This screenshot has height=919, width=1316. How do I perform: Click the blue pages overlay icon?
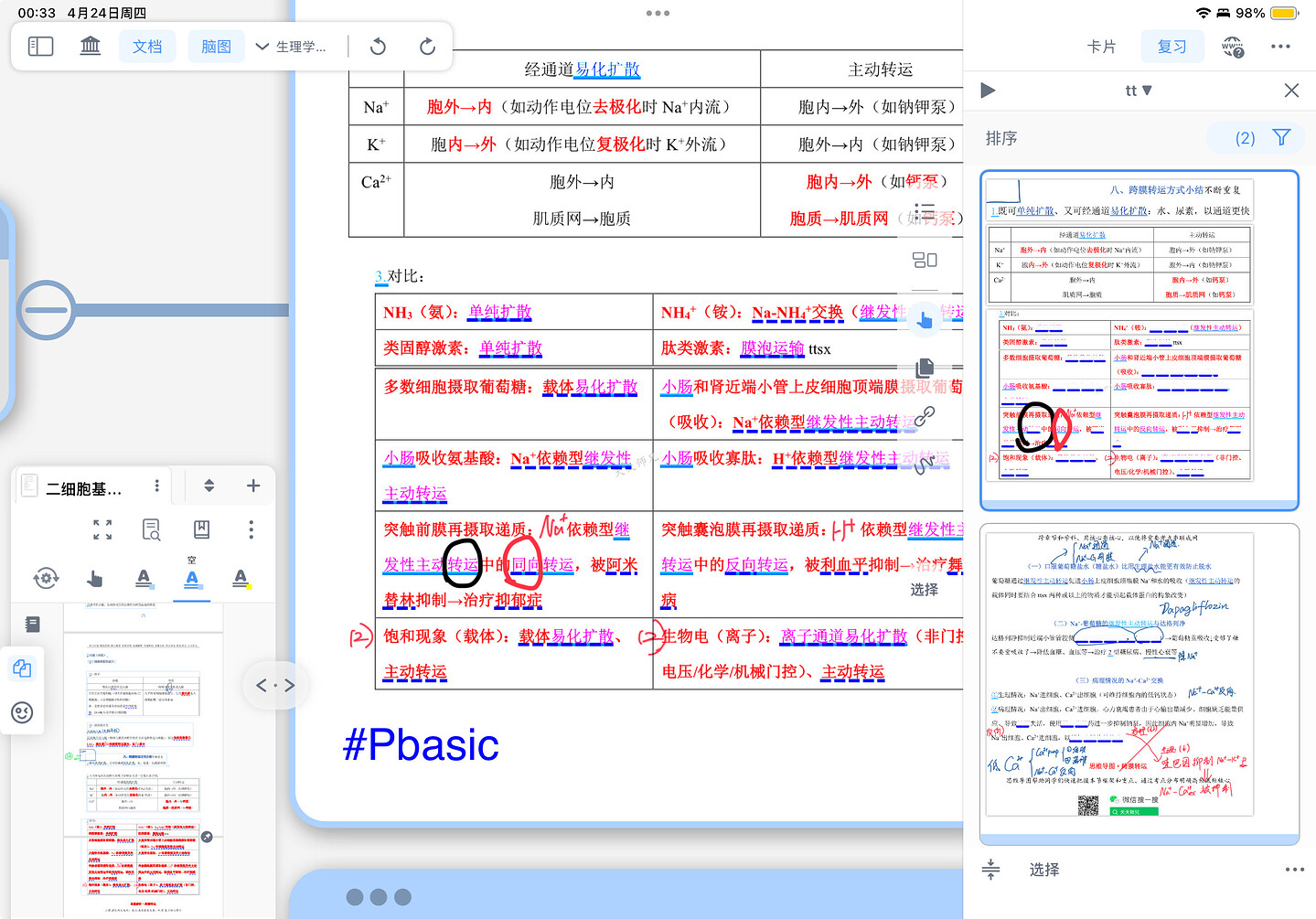point(22,668)
